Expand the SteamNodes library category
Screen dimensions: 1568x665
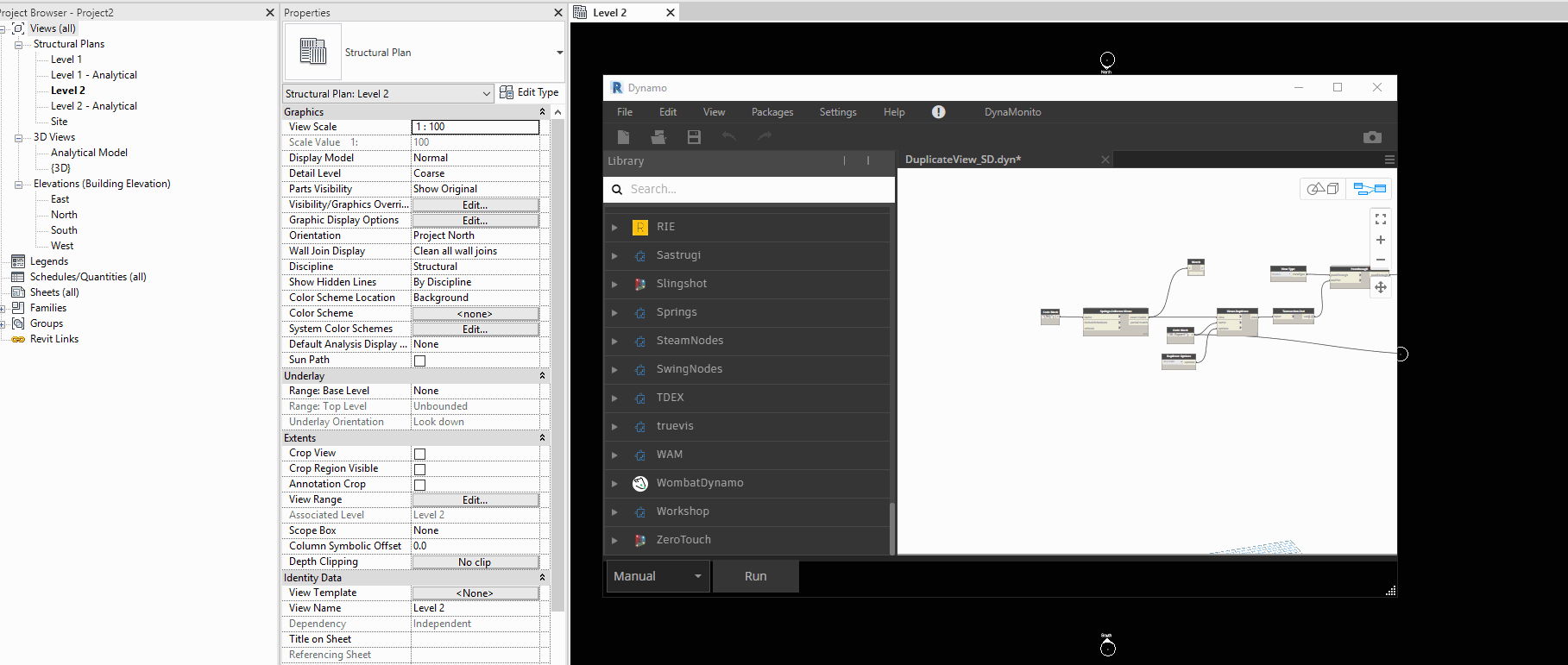pyautogui.click(x=614, y=342)
